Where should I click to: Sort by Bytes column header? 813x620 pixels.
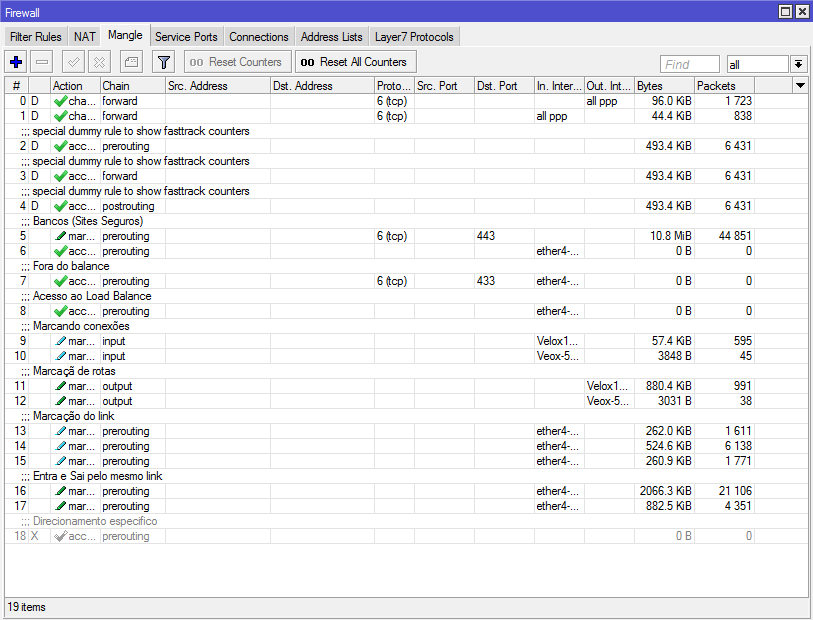[x=664, y=86]
